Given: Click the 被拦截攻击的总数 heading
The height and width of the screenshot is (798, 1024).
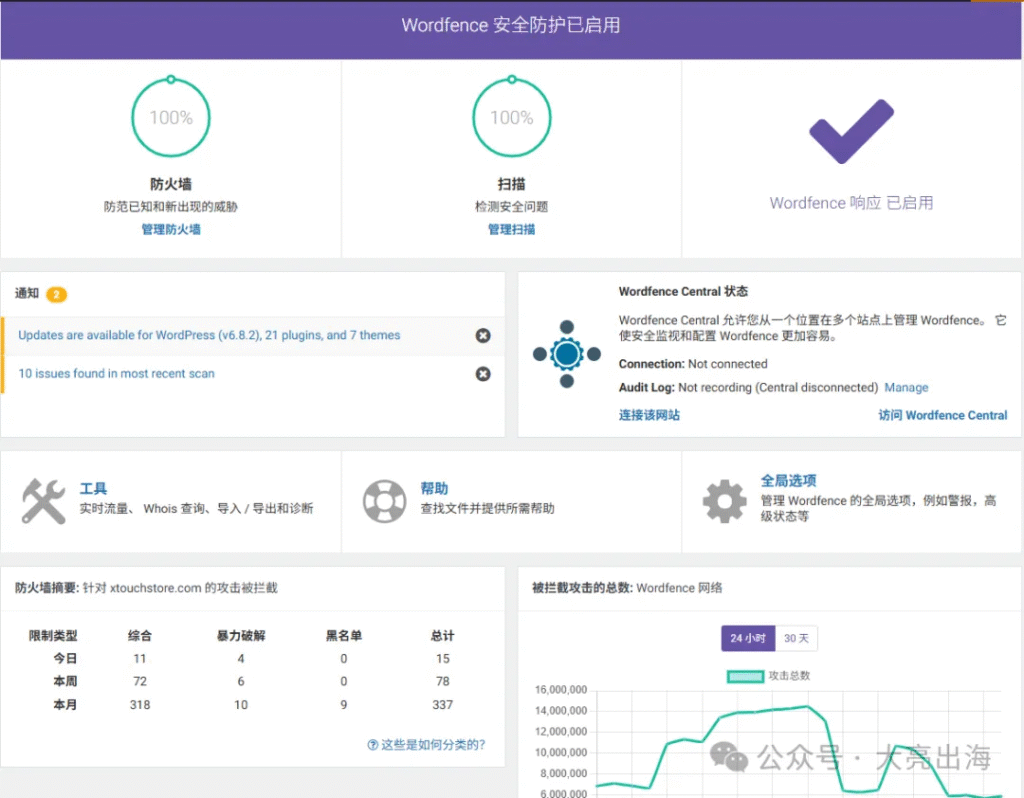Looking at the screenshot, I should 581,588.
